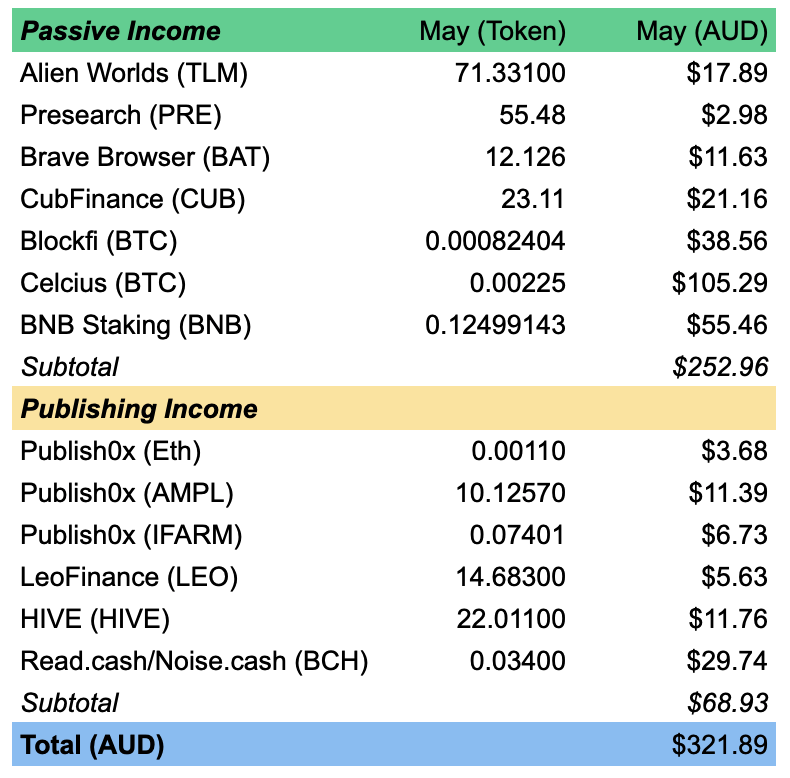Viewport: 790px width, 778px height.
Task: Select the 'Brave Browser (BAT)' cell
Action: tap(145, 157)
